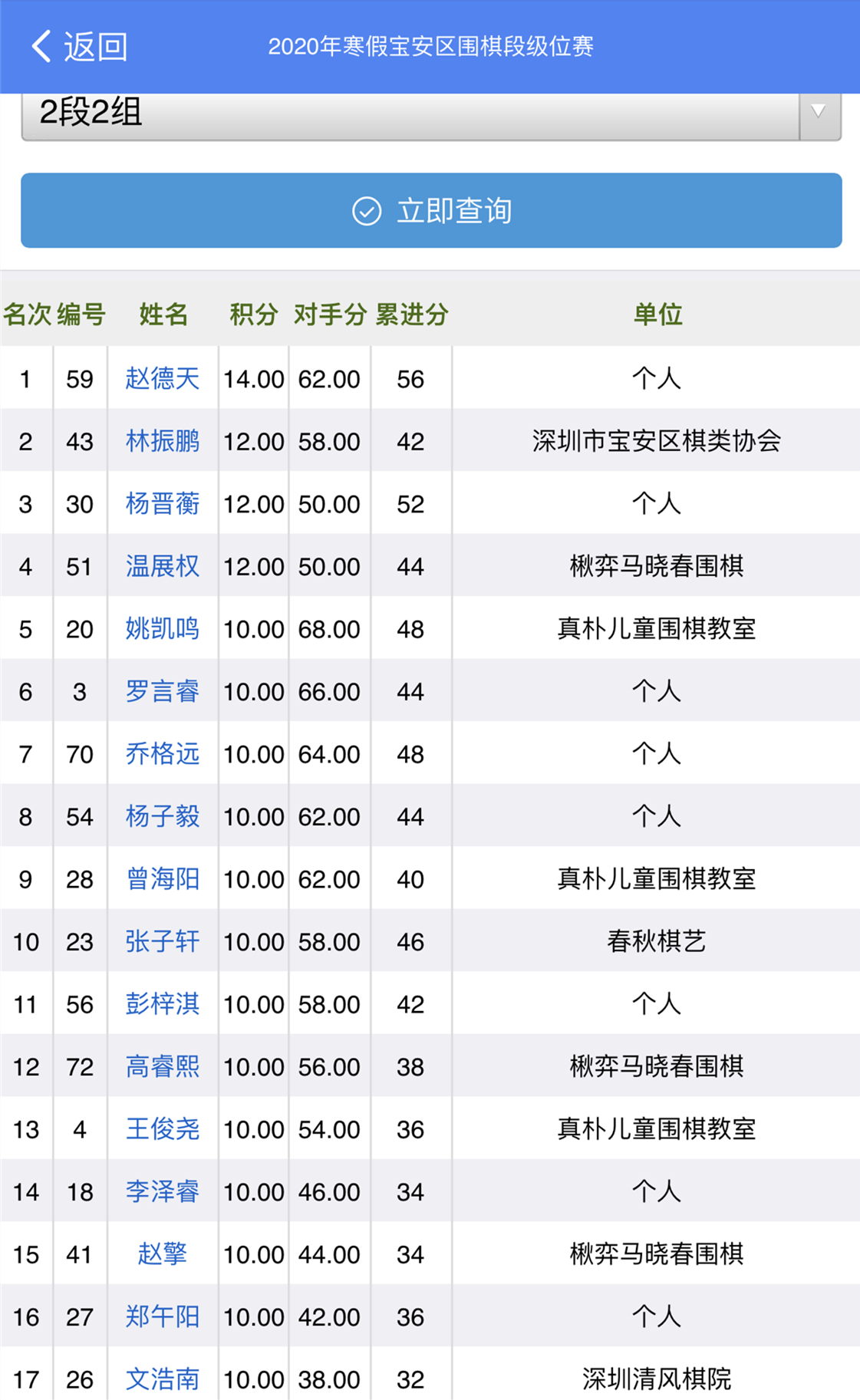Select the page title 2020年寒假宝安区围棋段级位赛

pyautogui.click(x=430, y=47)
